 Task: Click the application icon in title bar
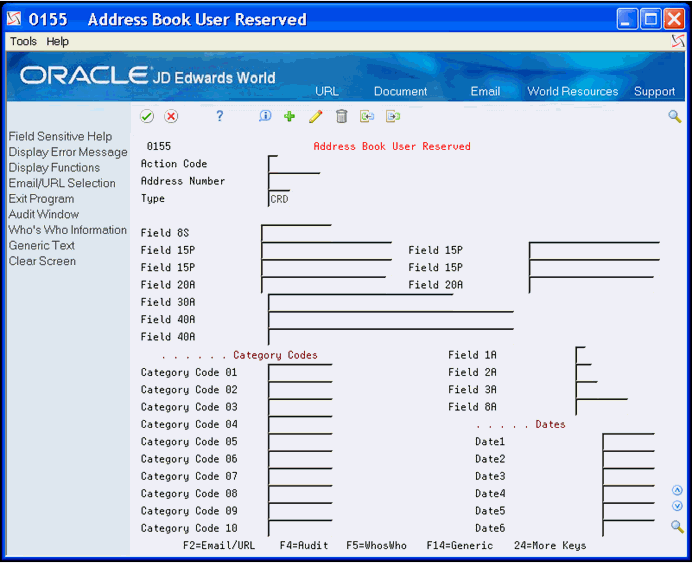[14, 19]
